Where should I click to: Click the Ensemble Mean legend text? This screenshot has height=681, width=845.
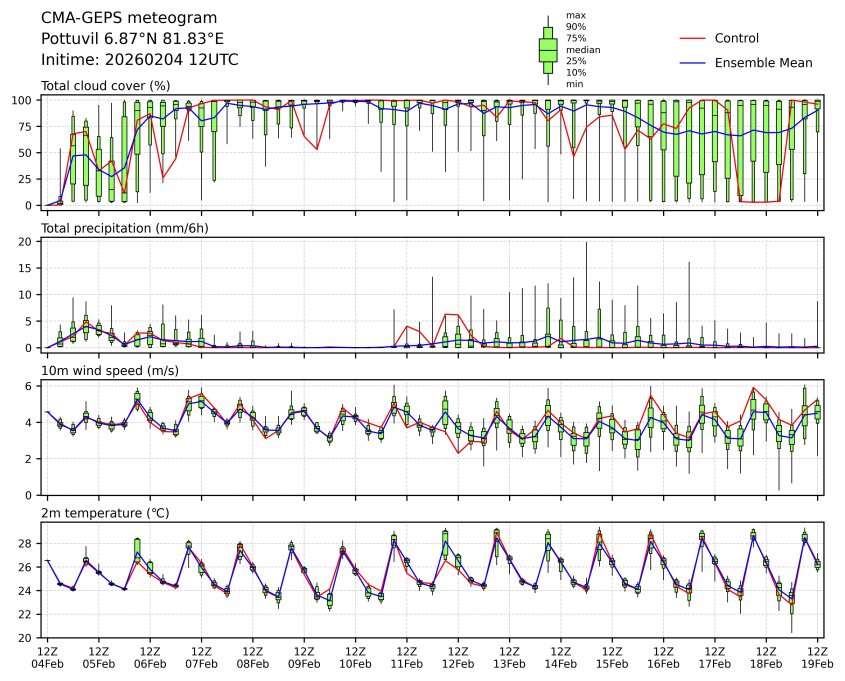tap(763, 63)
